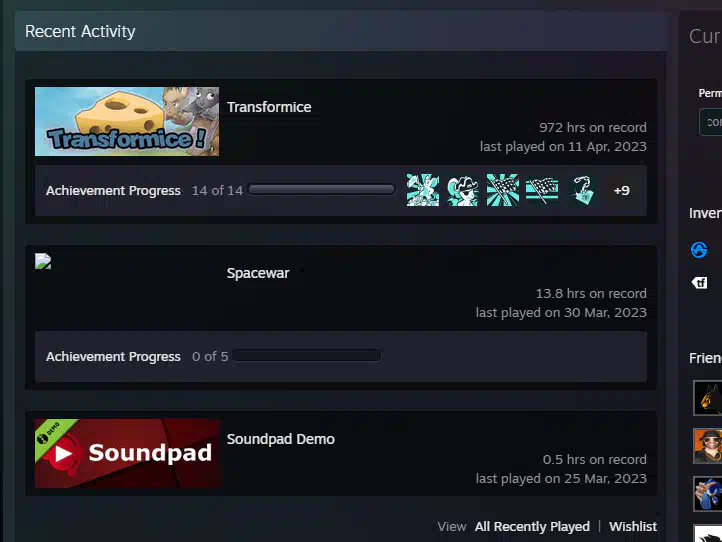Open Soundpad Demo banner thumbnail

127,453
